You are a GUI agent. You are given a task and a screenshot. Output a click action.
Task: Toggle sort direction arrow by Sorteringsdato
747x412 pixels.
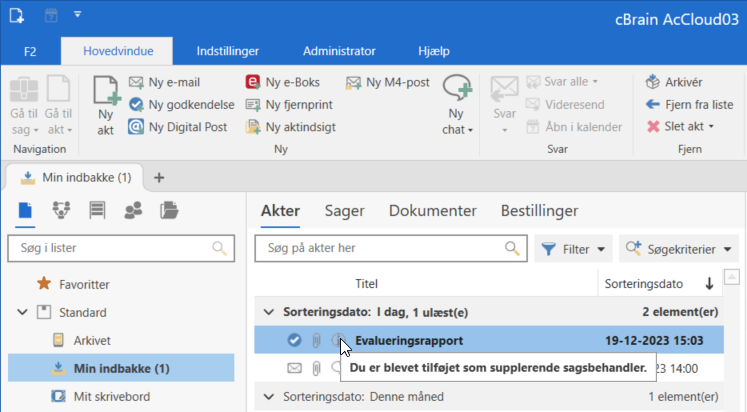click(710, 284)
